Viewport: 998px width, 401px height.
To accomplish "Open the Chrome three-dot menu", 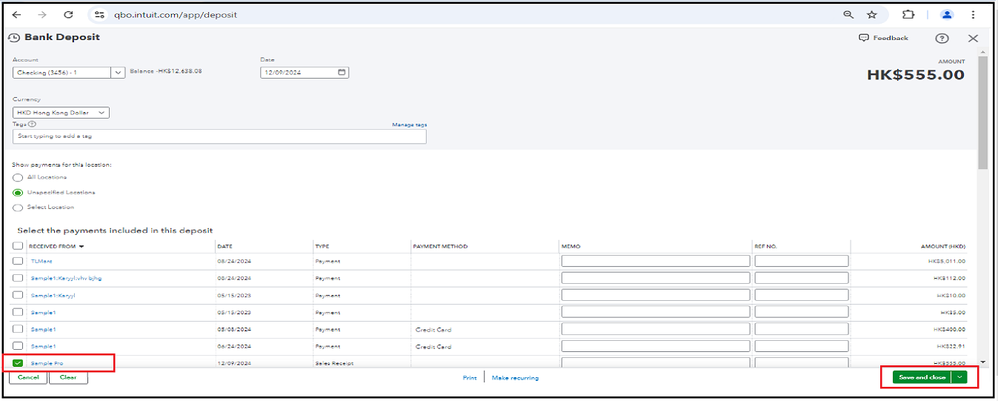I will 973,15.
